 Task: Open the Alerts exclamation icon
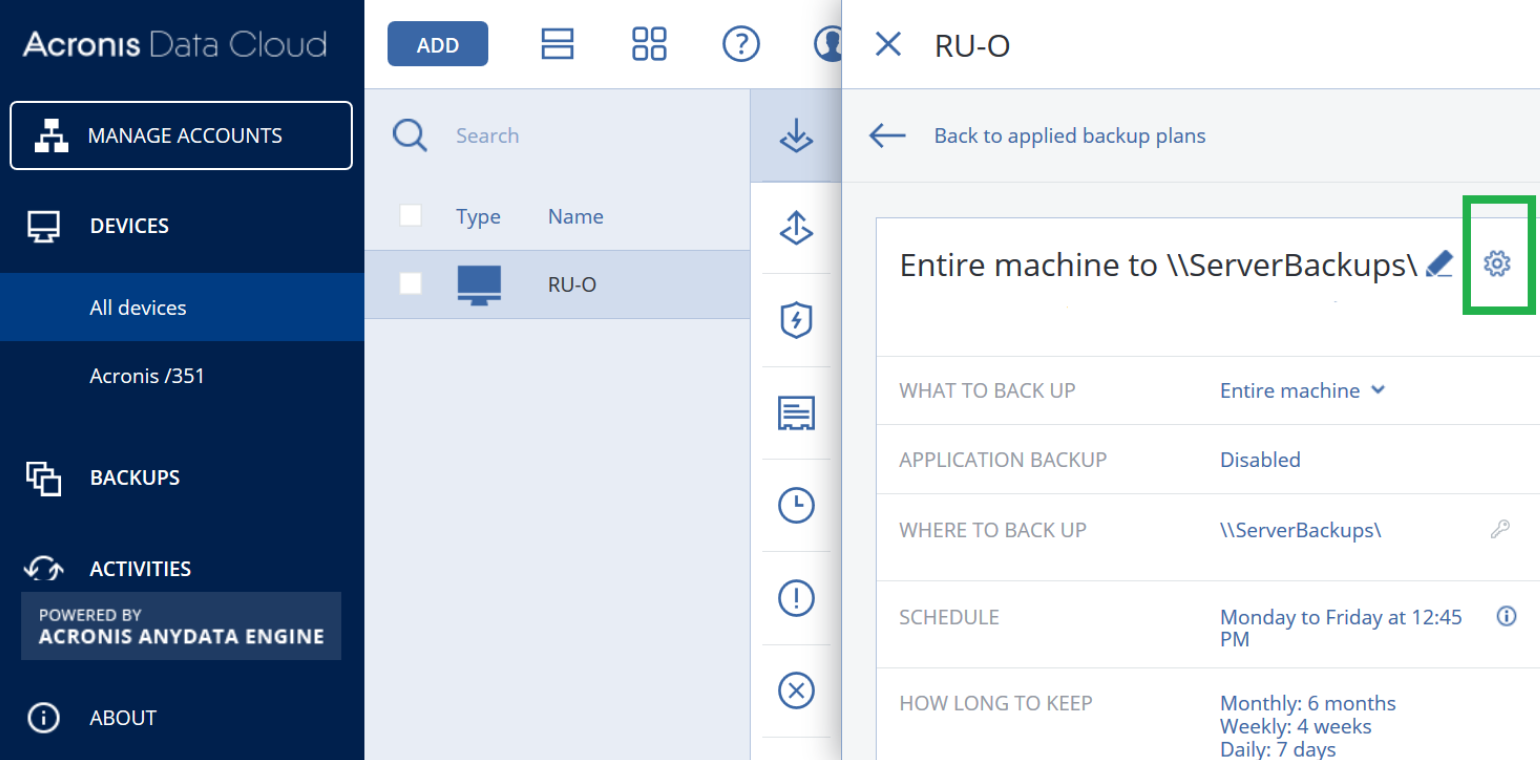click(796, 598)
